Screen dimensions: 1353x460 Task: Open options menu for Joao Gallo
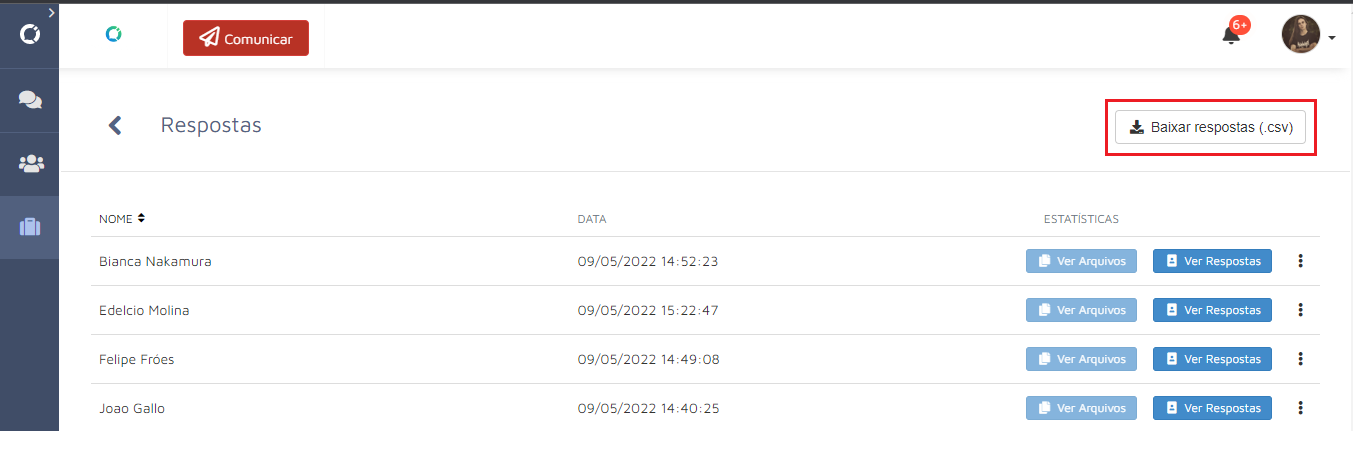[1301, 408]
